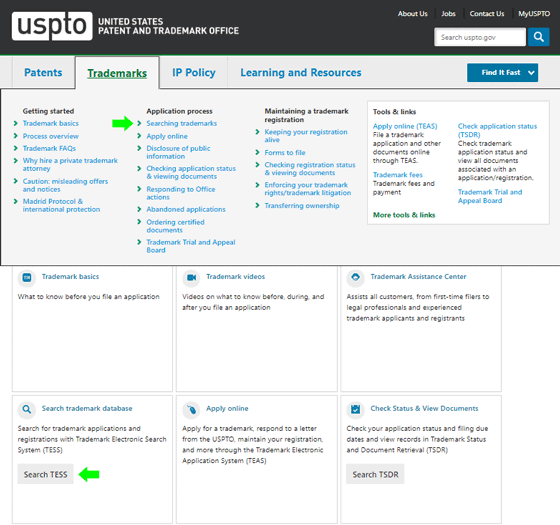Open the Patents tab
560x525 pixels.
43,72
